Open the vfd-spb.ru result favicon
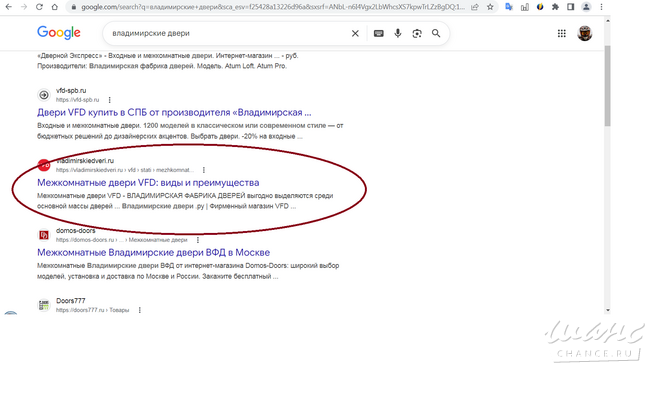 tap(44, 95)
